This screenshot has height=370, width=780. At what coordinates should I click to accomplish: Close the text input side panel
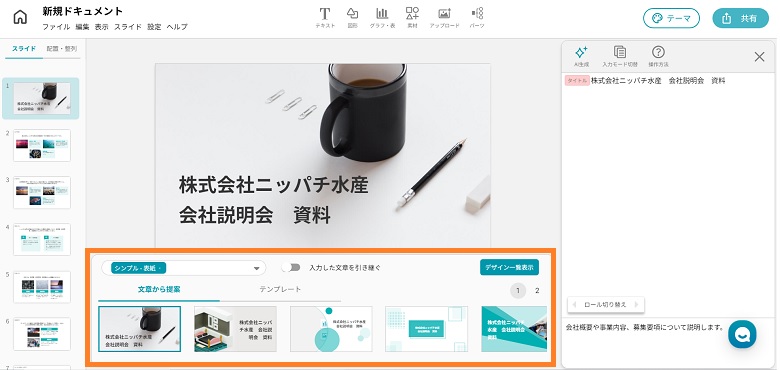[759, 57]
